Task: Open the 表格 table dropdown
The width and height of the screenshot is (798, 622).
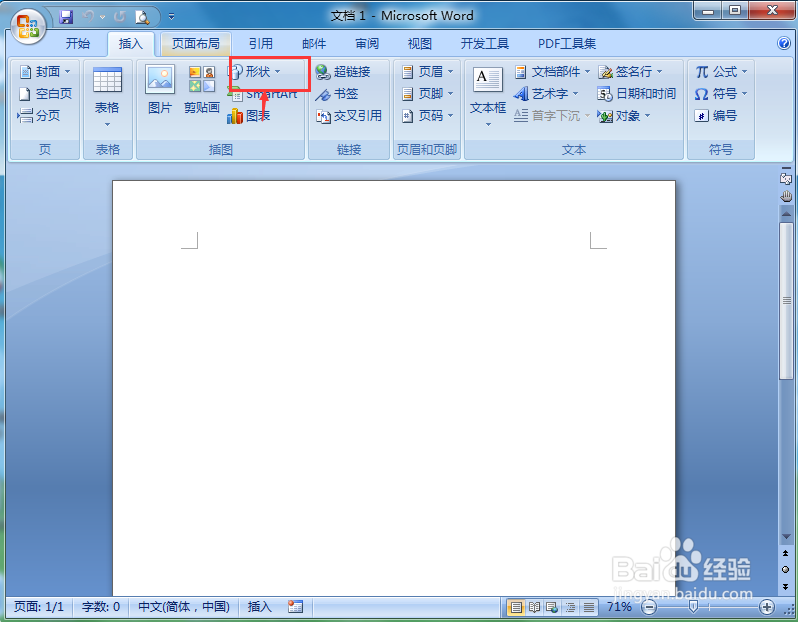Action: (x=107, y=97)
